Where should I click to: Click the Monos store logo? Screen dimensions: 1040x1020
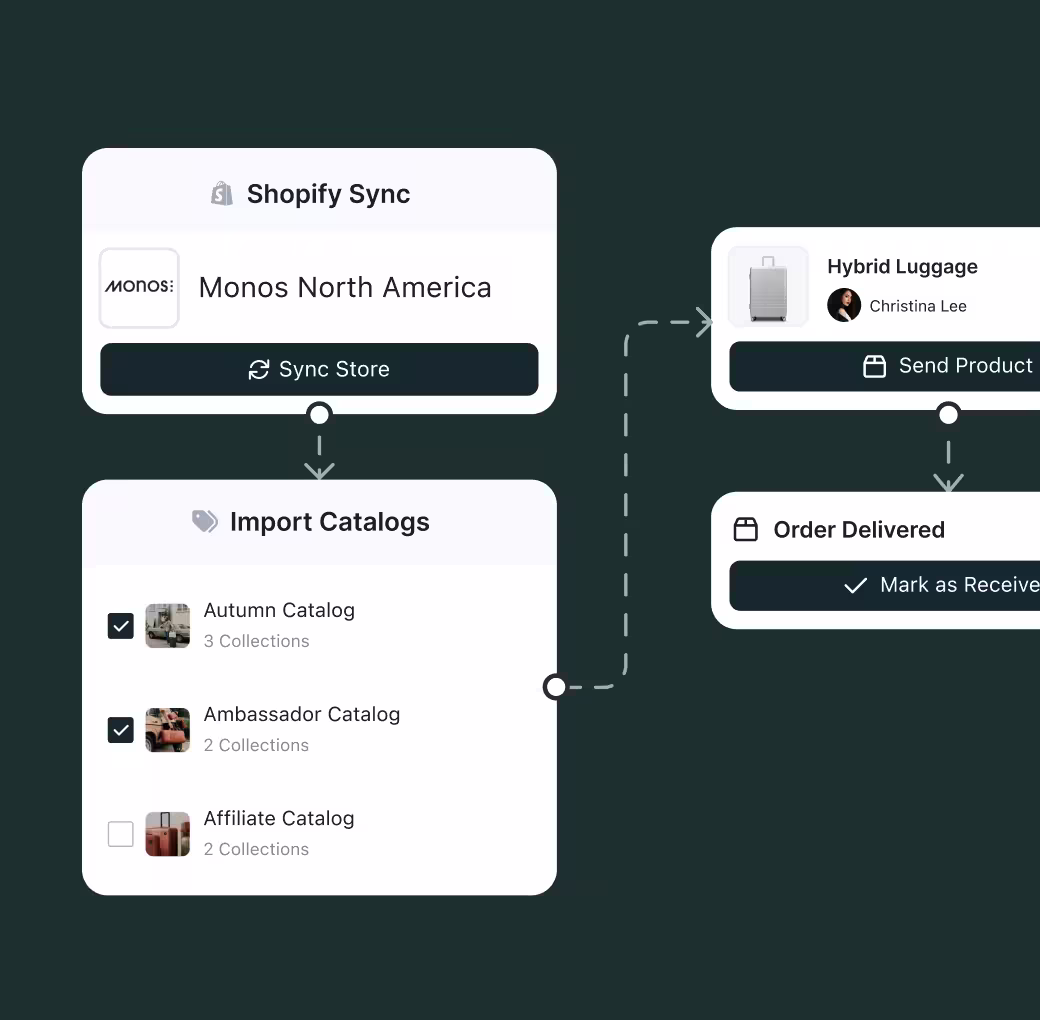tap(139, 288)
